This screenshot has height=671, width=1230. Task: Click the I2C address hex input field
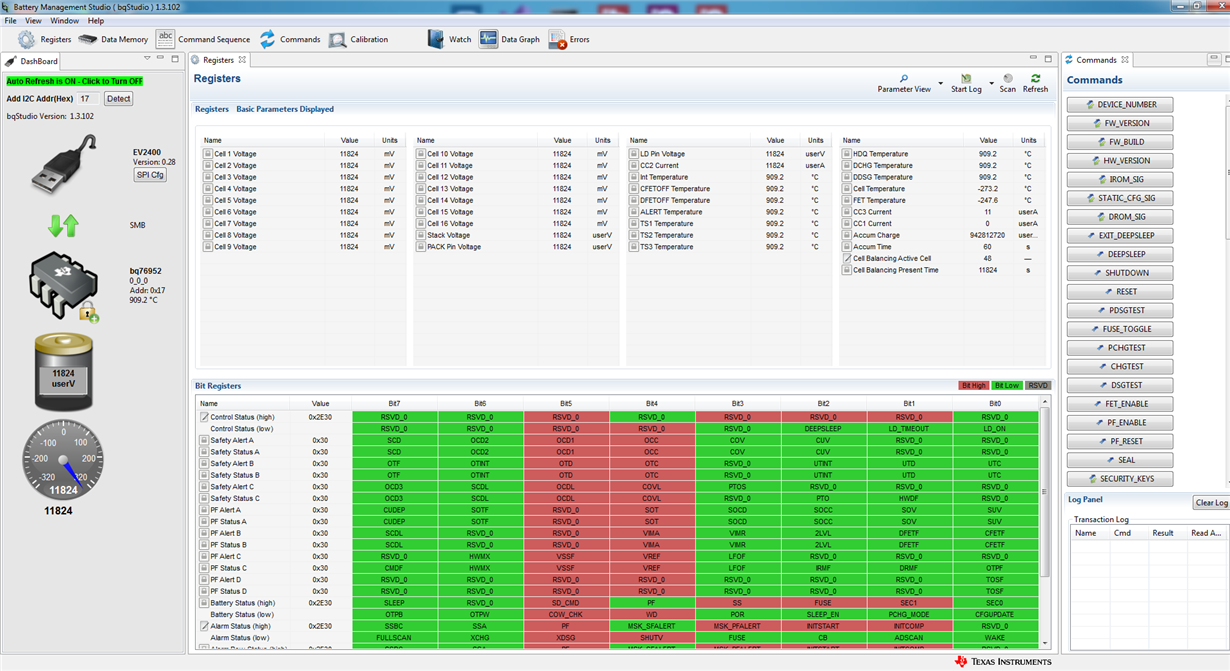point(88,99)
